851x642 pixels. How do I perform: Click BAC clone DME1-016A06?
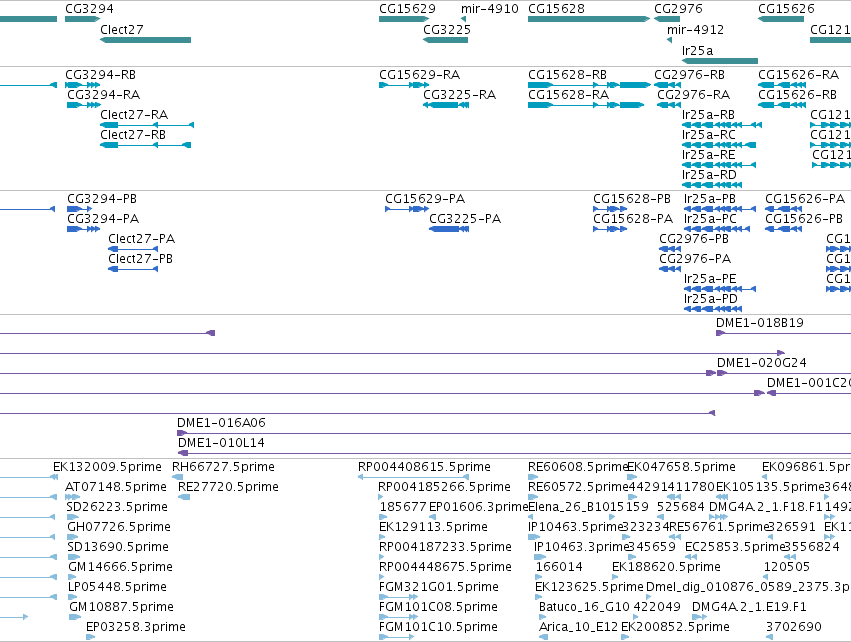point(221,423)
